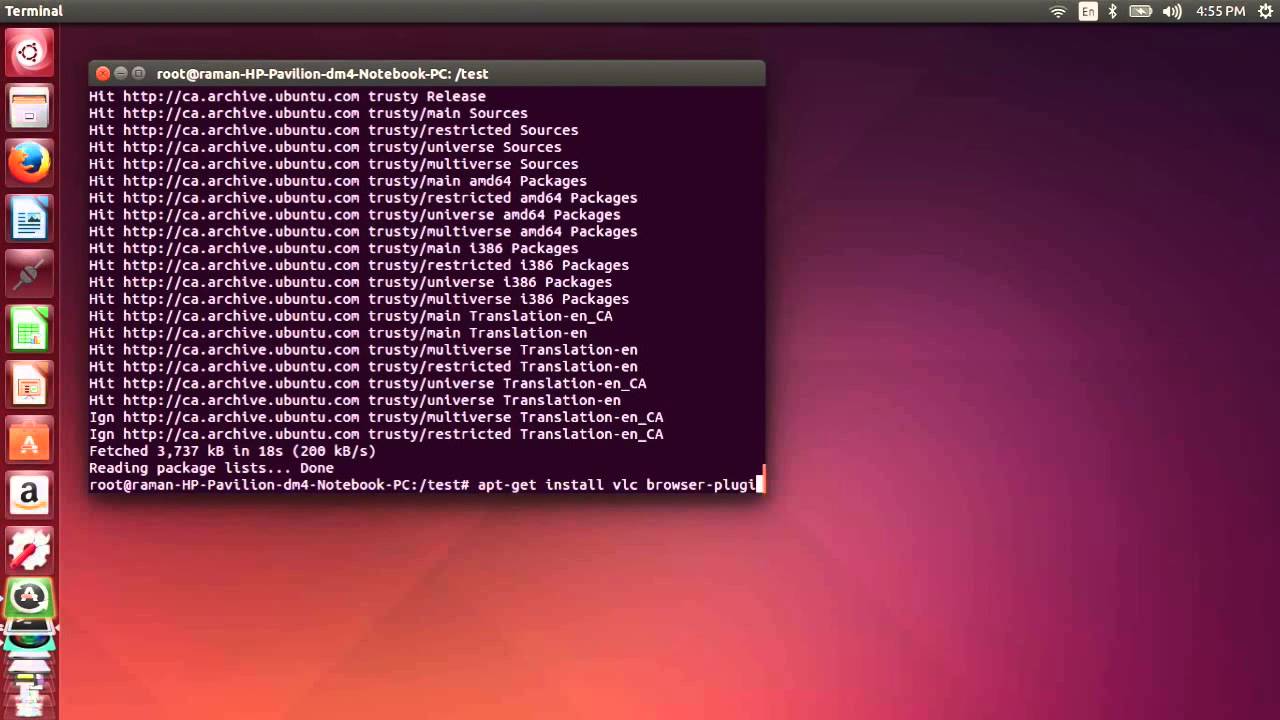Click the line 'trusty/main i386 Packages'
Image resolution: width=1280 pixels, height=720 pixels.
[333, 248]
